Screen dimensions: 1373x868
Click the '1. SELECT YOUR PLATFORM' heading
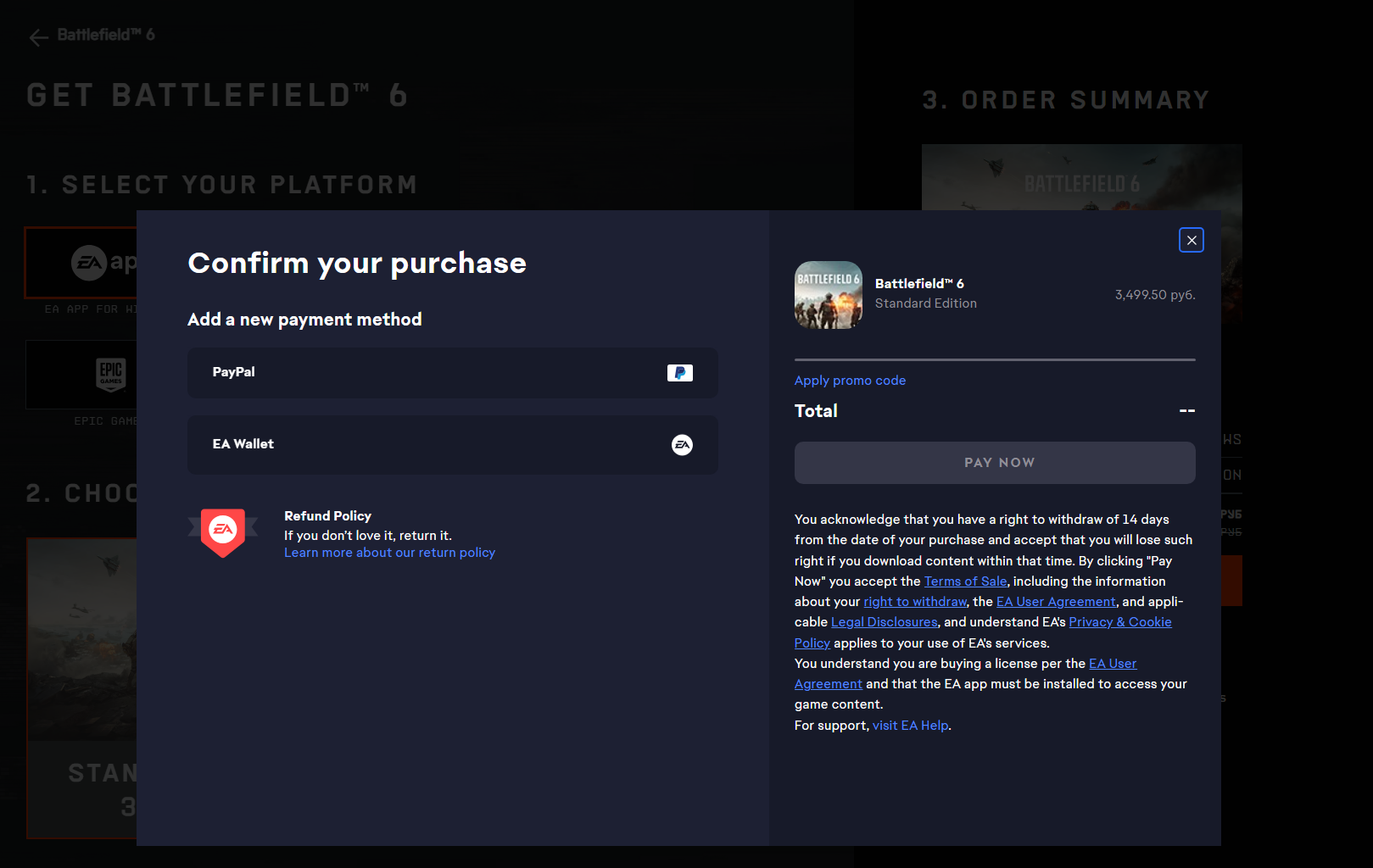222,185
